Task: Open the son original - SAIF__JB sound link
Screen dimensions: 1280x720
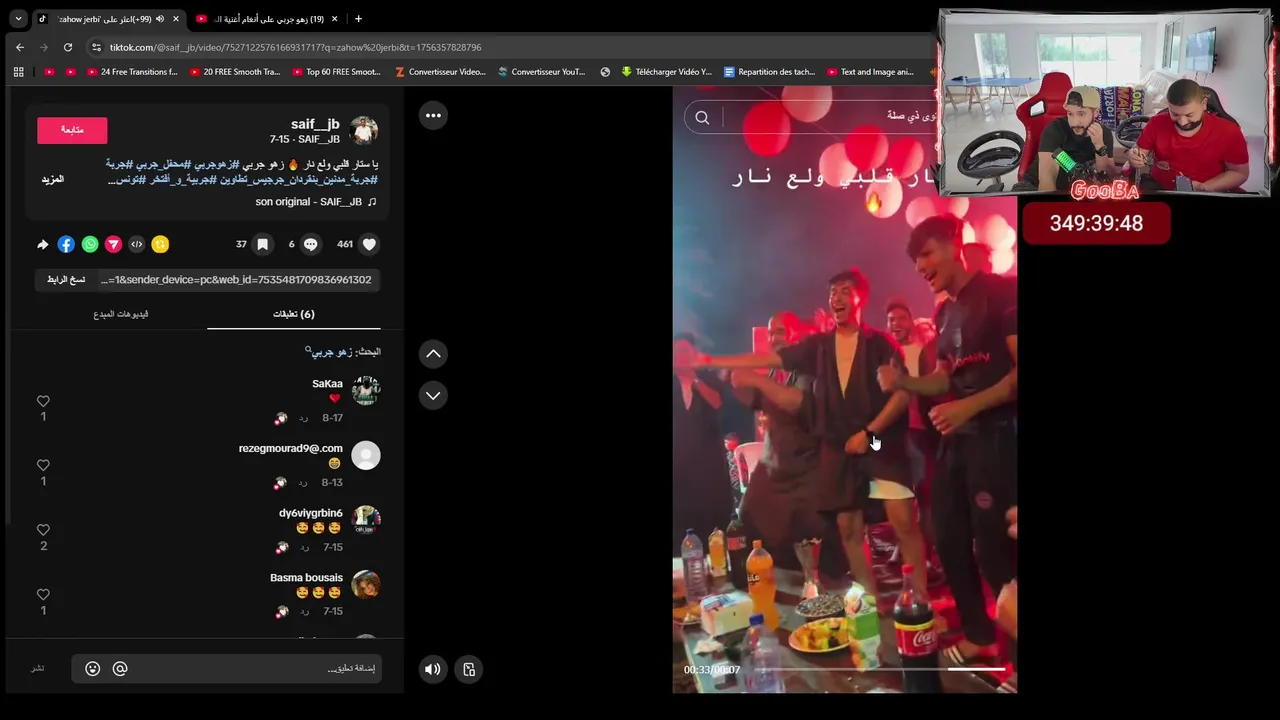Action: tap(308, 202)
